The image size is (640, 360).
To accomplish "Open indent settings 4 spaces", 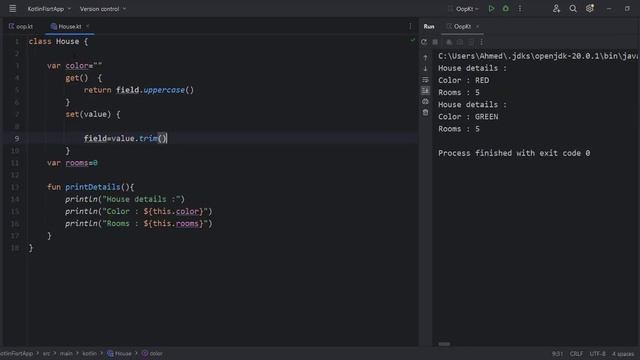I will (623, 354).
